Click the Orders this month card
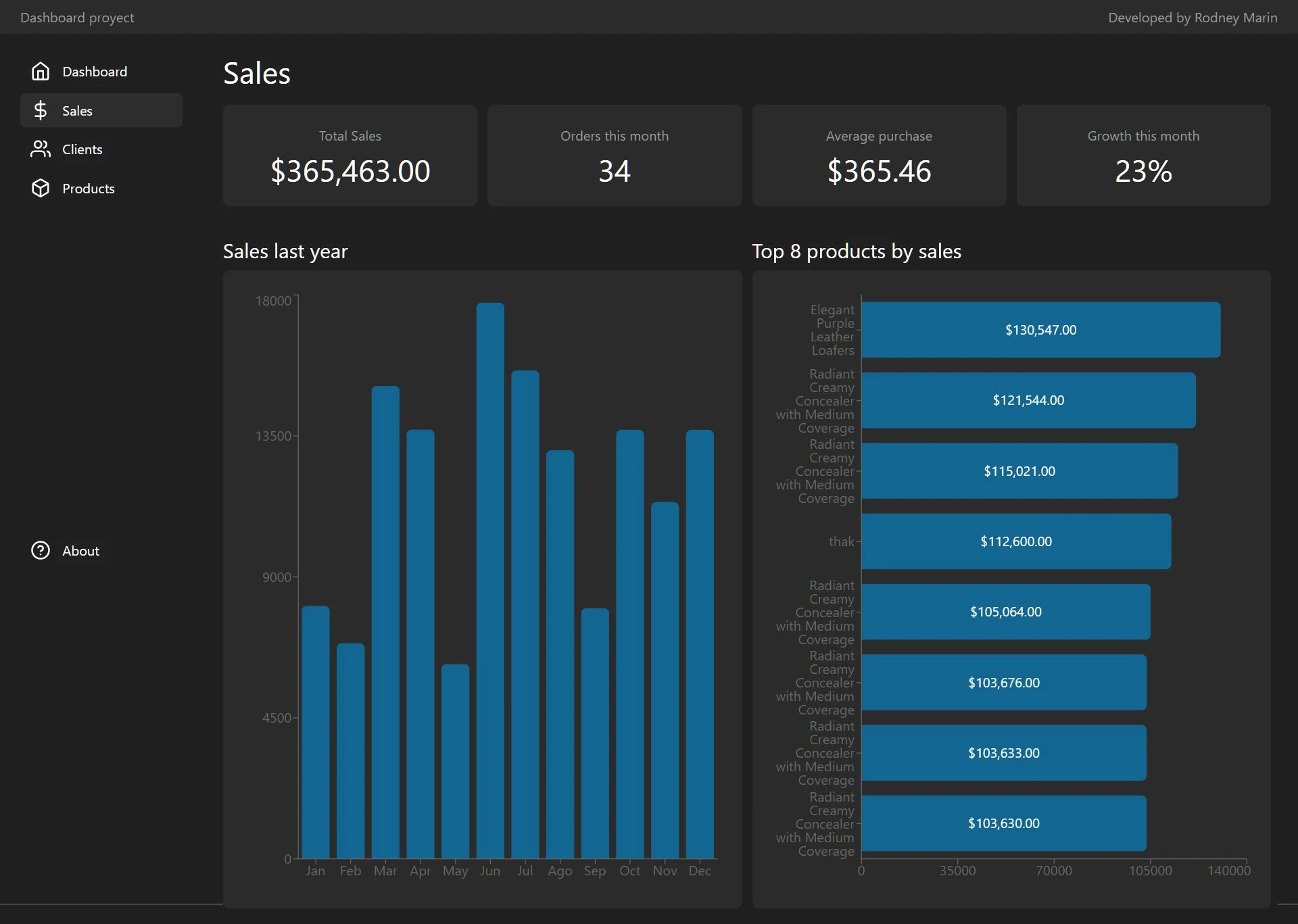This screenshot has width=1298, height=924. 614,155
